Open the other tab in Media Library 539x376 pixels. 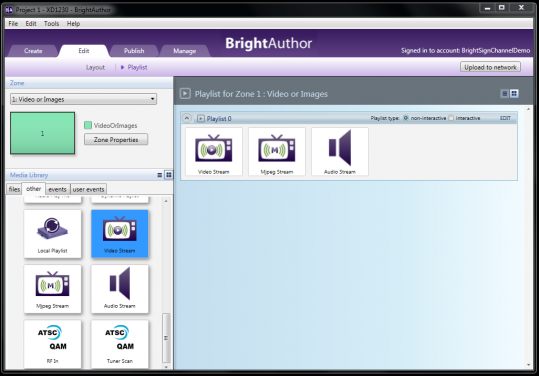(33, 189)
